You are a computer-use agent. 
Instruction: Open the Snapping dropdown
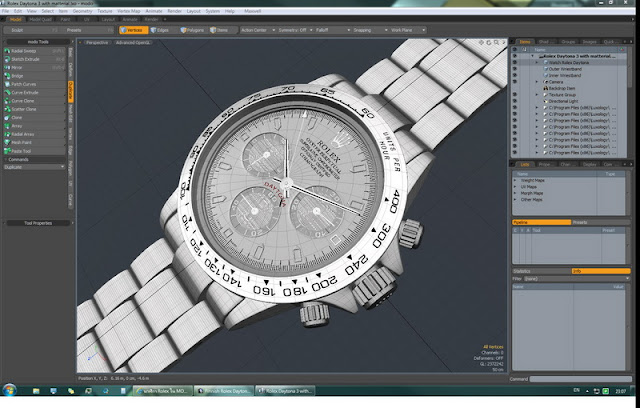(370, 30)
